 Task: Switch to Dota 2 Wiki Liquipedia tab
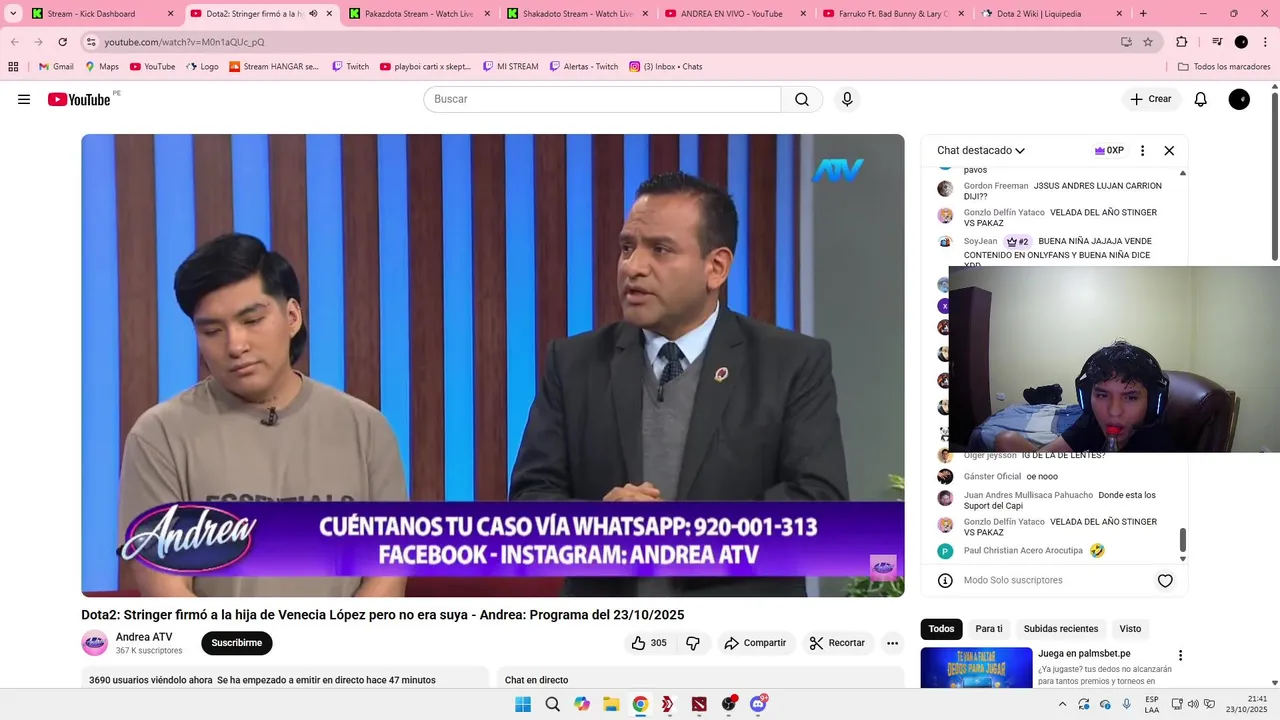(x=1052, y=14)
